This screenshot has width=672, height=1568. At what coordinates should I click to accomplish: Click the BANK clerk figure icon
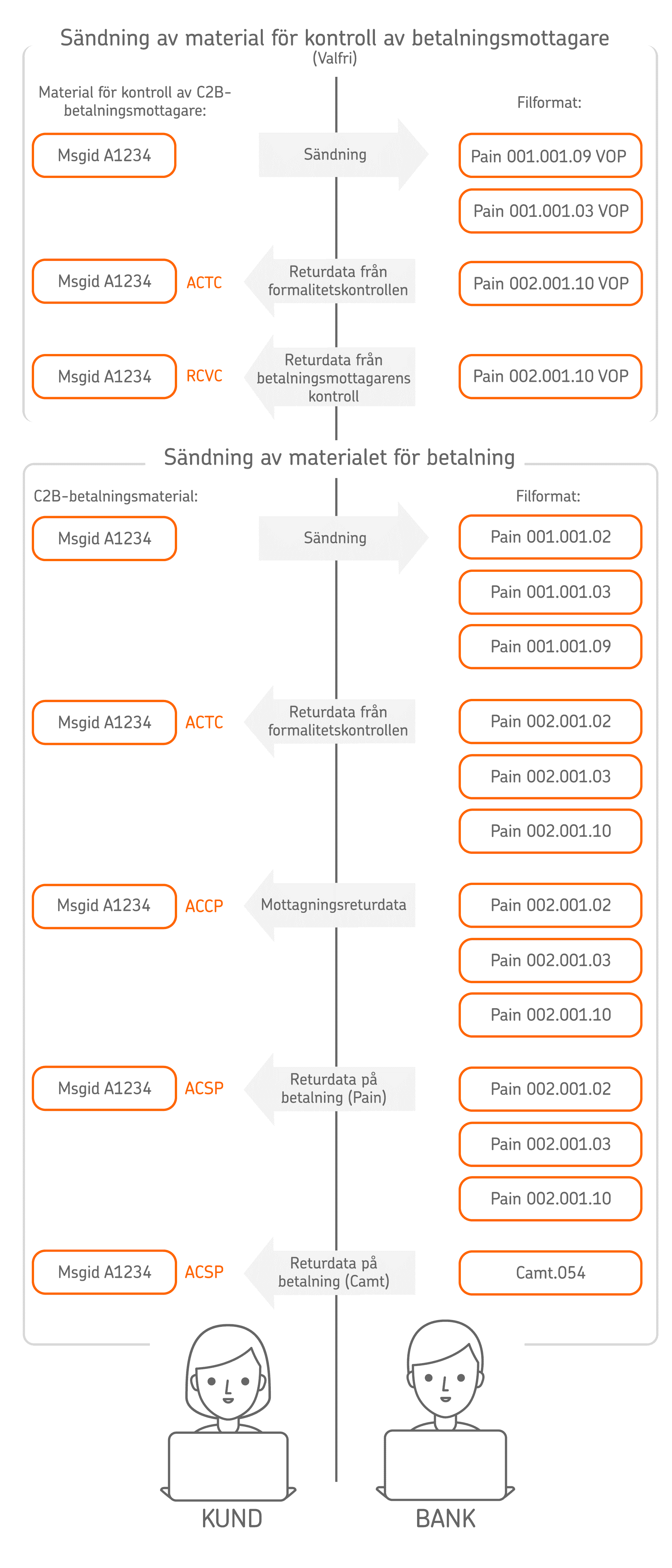(x=445, y=1370)
